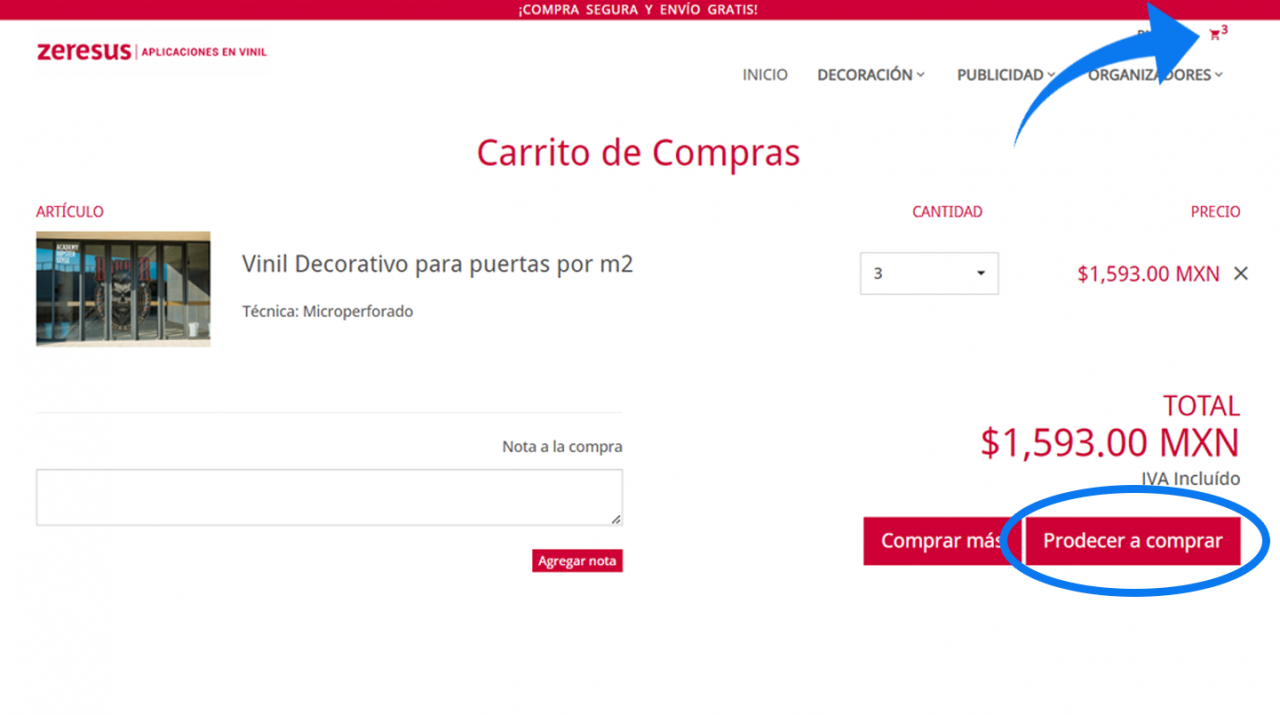Open the PUBLICIDAD menu label
Screen dimensions: 1280x715
(999, 75)
